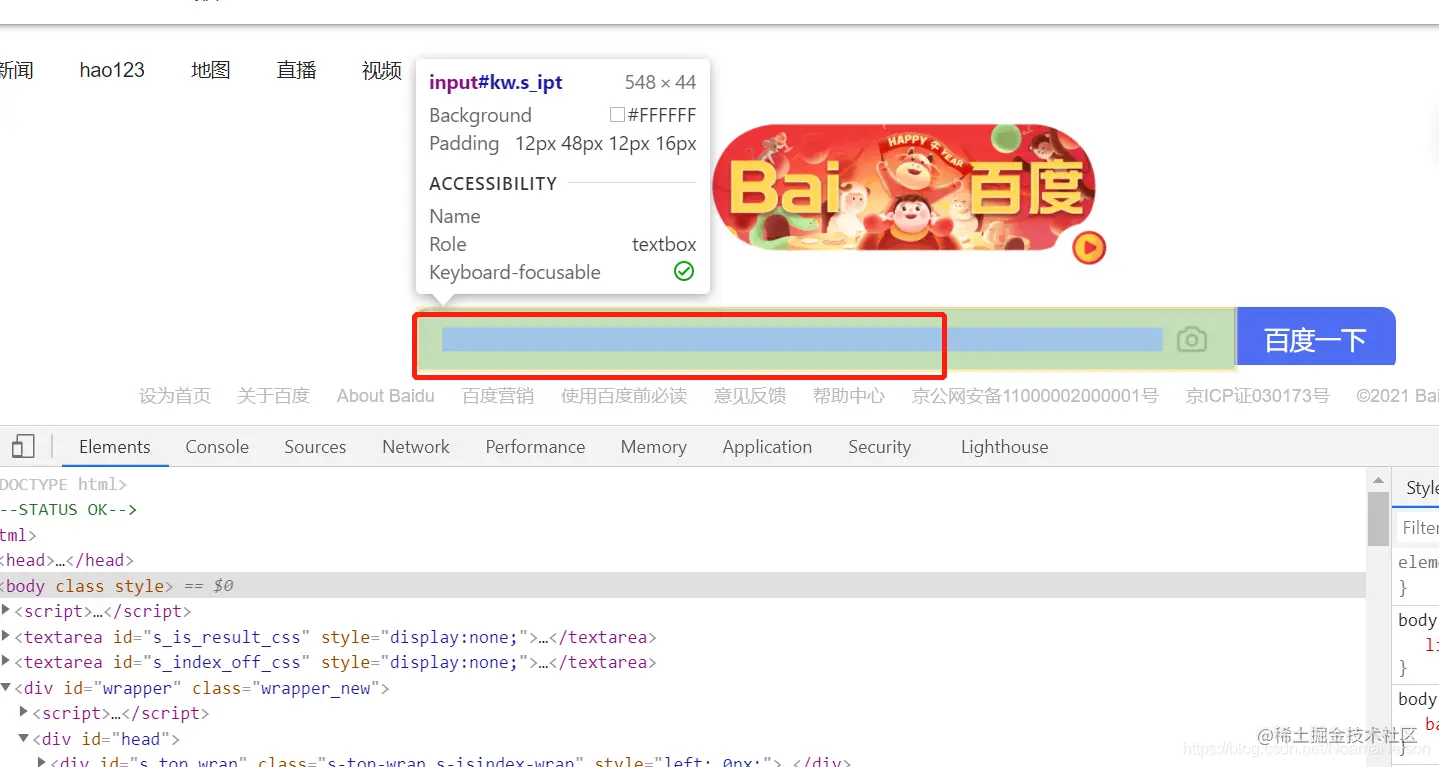Click the 京公网安备11000002000001号 link

click(x=1035, y=396)
